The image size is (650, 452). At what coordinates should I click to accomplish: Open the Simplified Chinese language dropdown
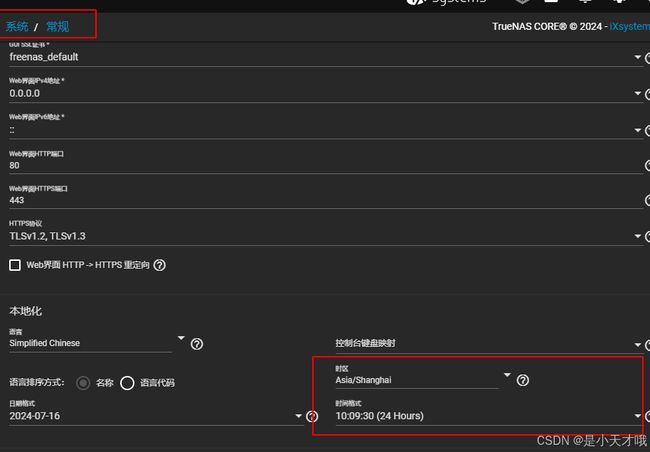coord(181,338)
